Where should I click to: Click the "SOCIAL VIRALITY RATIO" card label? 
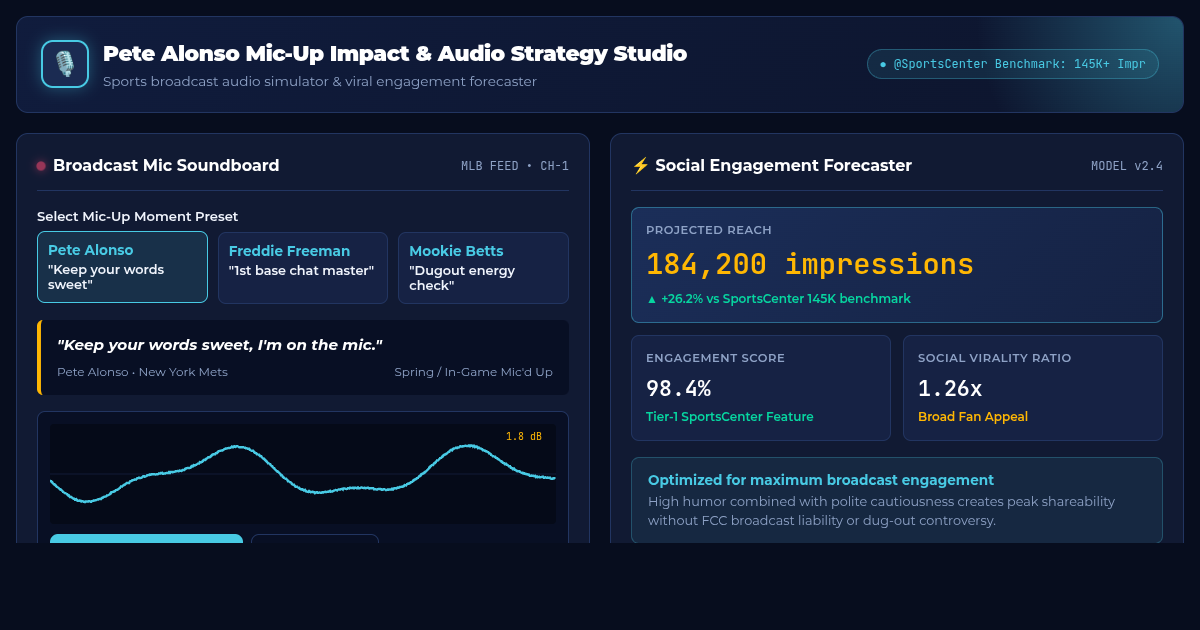pyautogui.click(x=994, y=358)
